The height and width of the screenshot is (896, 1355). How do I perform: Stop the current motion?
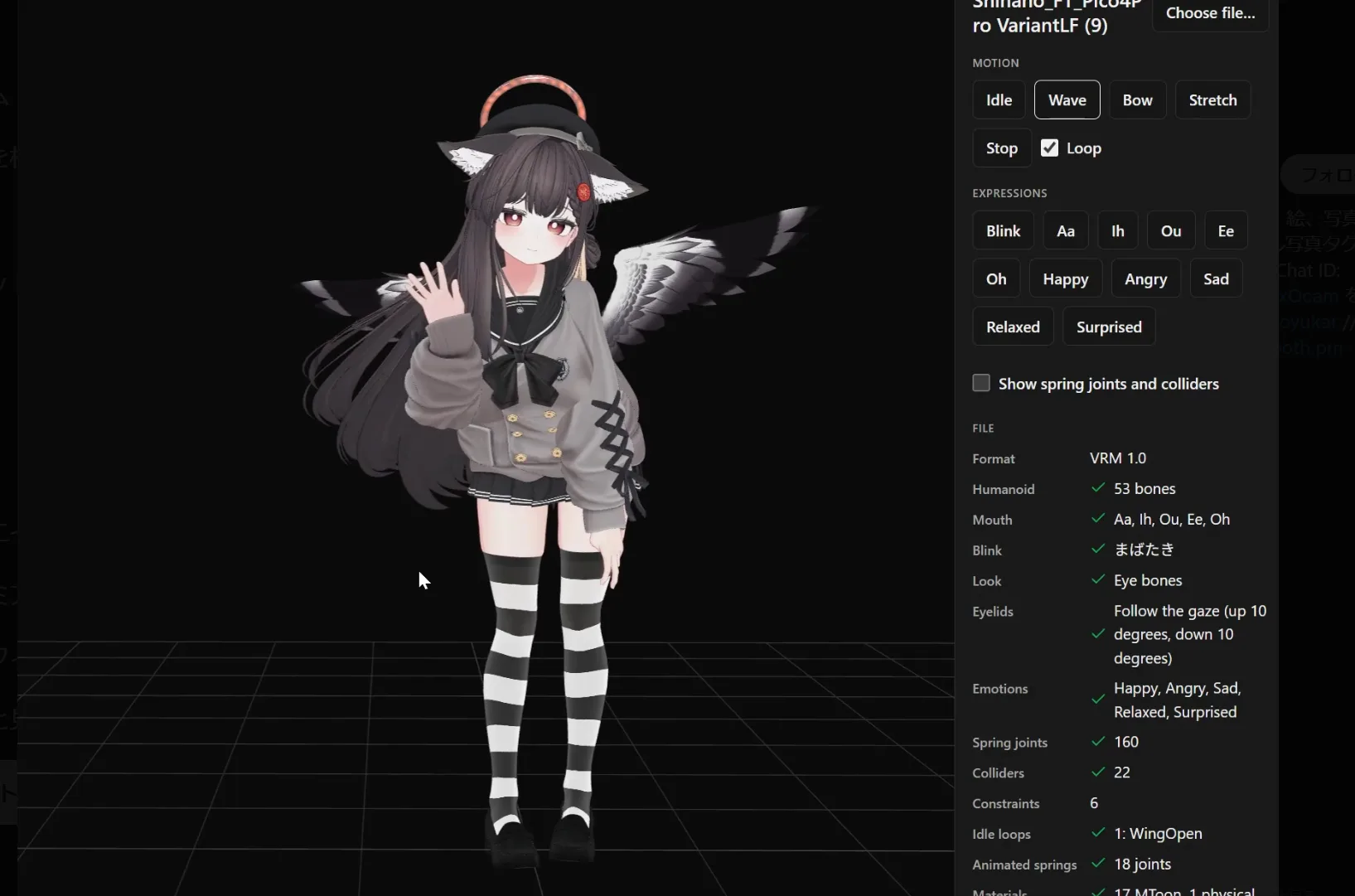pos(1001,148)
